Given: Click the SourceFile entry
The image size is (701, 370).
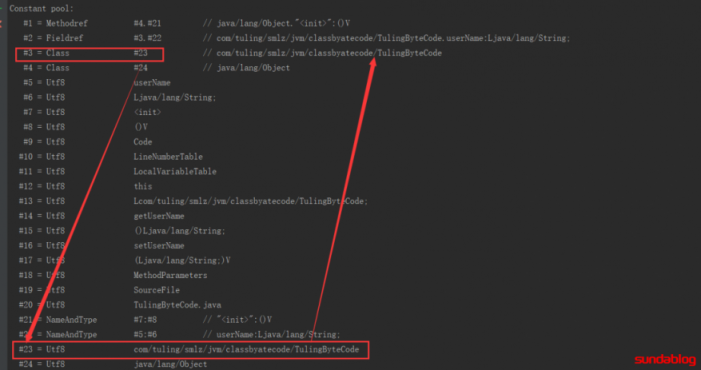Looking at the screenshot, I should pos(156,290).
